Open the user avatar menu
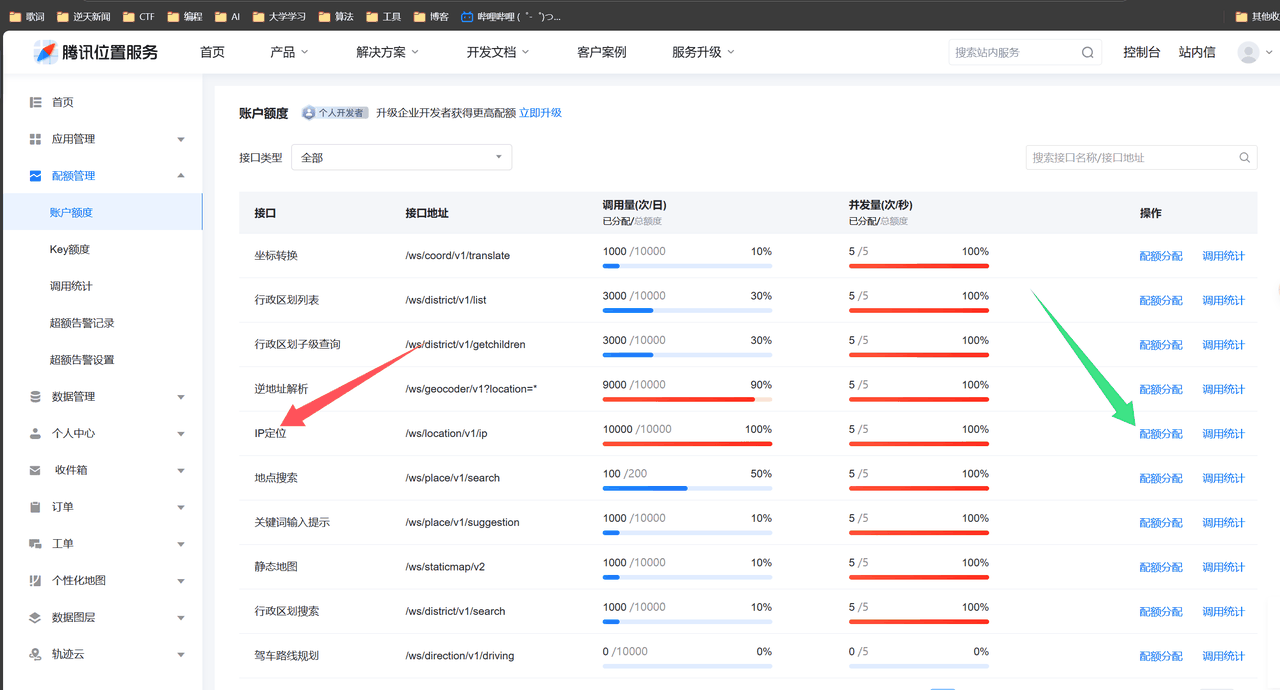This screenshot has width=1280, height=690. pyautogui.click(x=1248, y=52)
